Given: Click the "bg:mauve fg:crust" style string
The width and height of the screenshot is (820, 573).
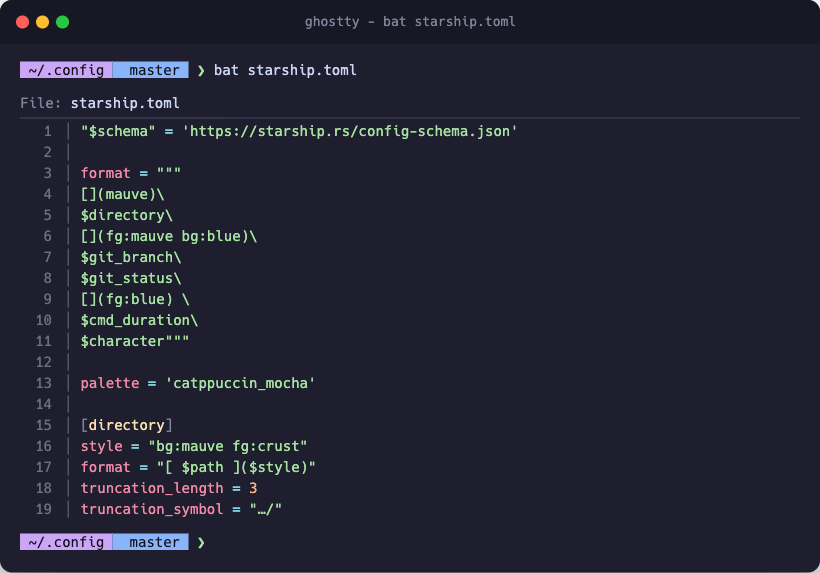Looking at the screenshot, I should (x=227, y=446).
